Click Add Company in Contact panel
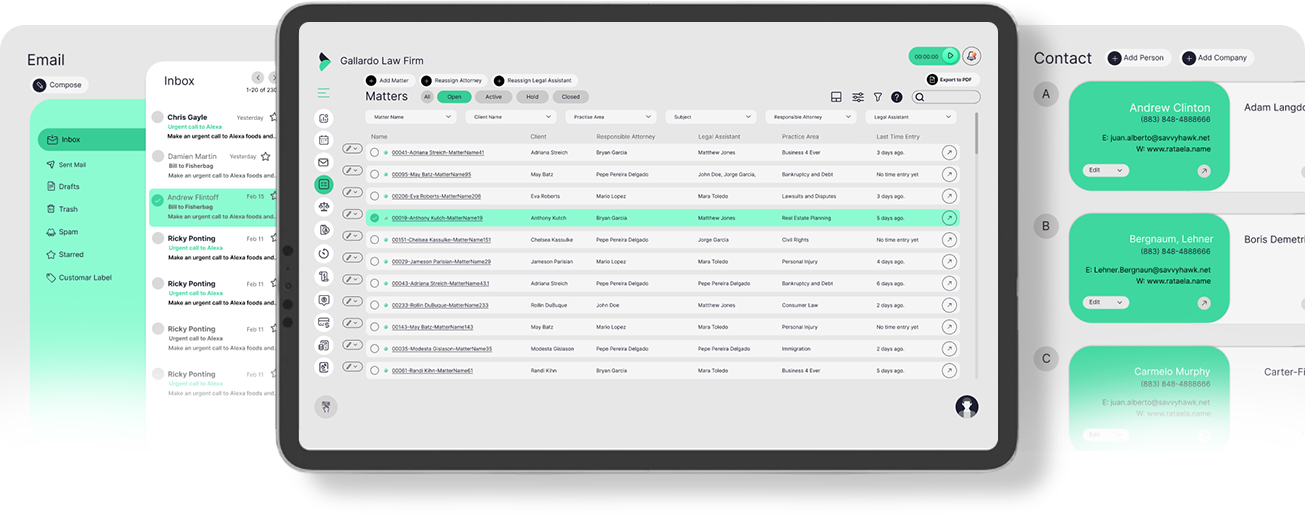Screen dimensions: 1305x515 point(1216,58)
